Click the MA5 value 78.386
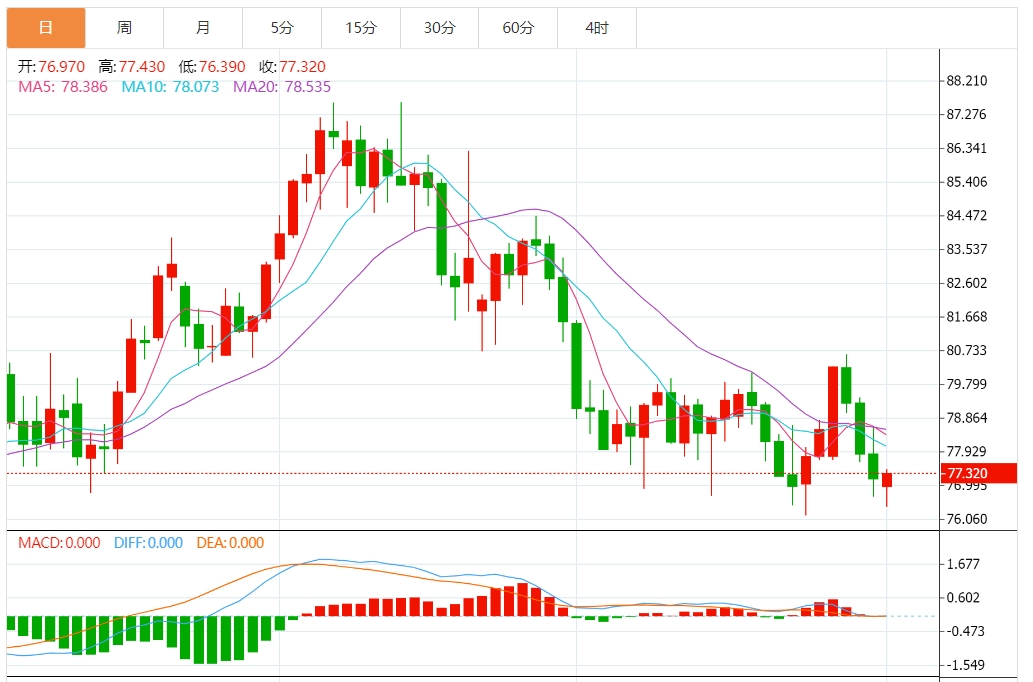This screenshot has width=1033, height=682. 84,87
